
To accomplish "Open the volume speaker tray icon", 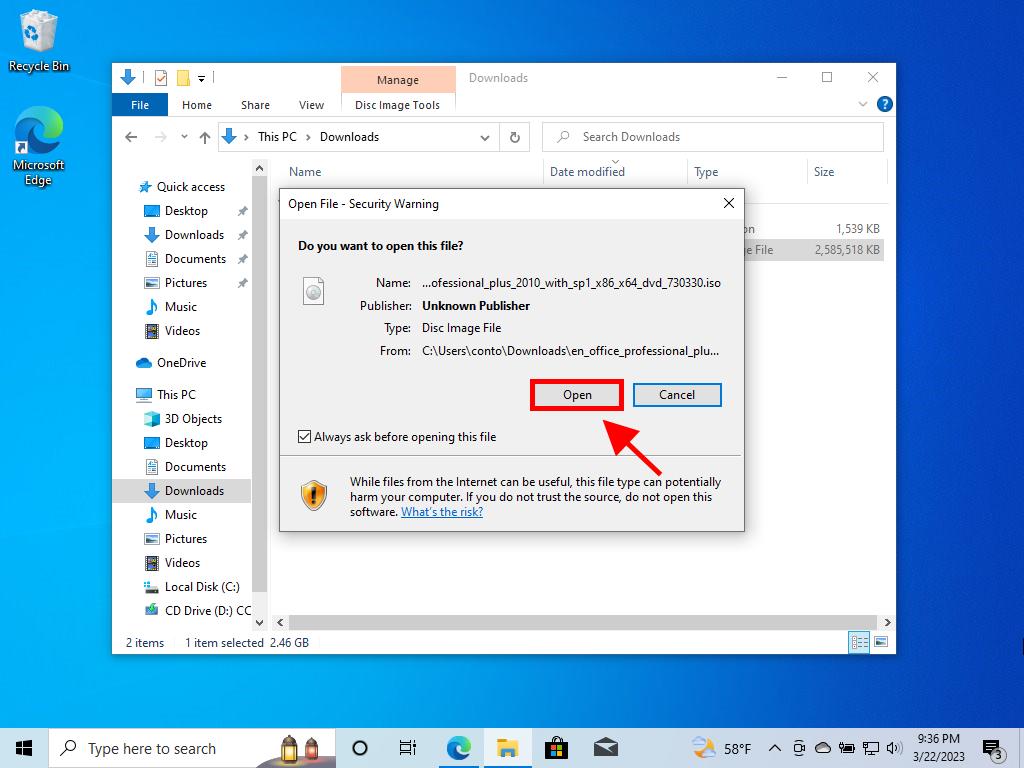I will [x=894, y=748].
